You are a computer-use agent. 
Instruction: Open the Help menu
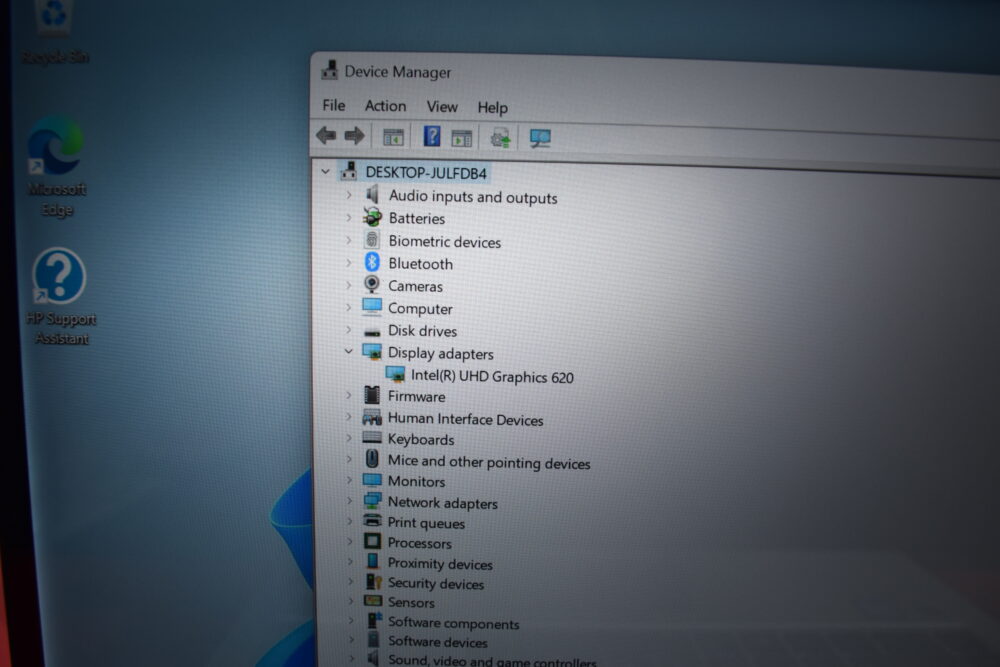[x=492, y=108]
